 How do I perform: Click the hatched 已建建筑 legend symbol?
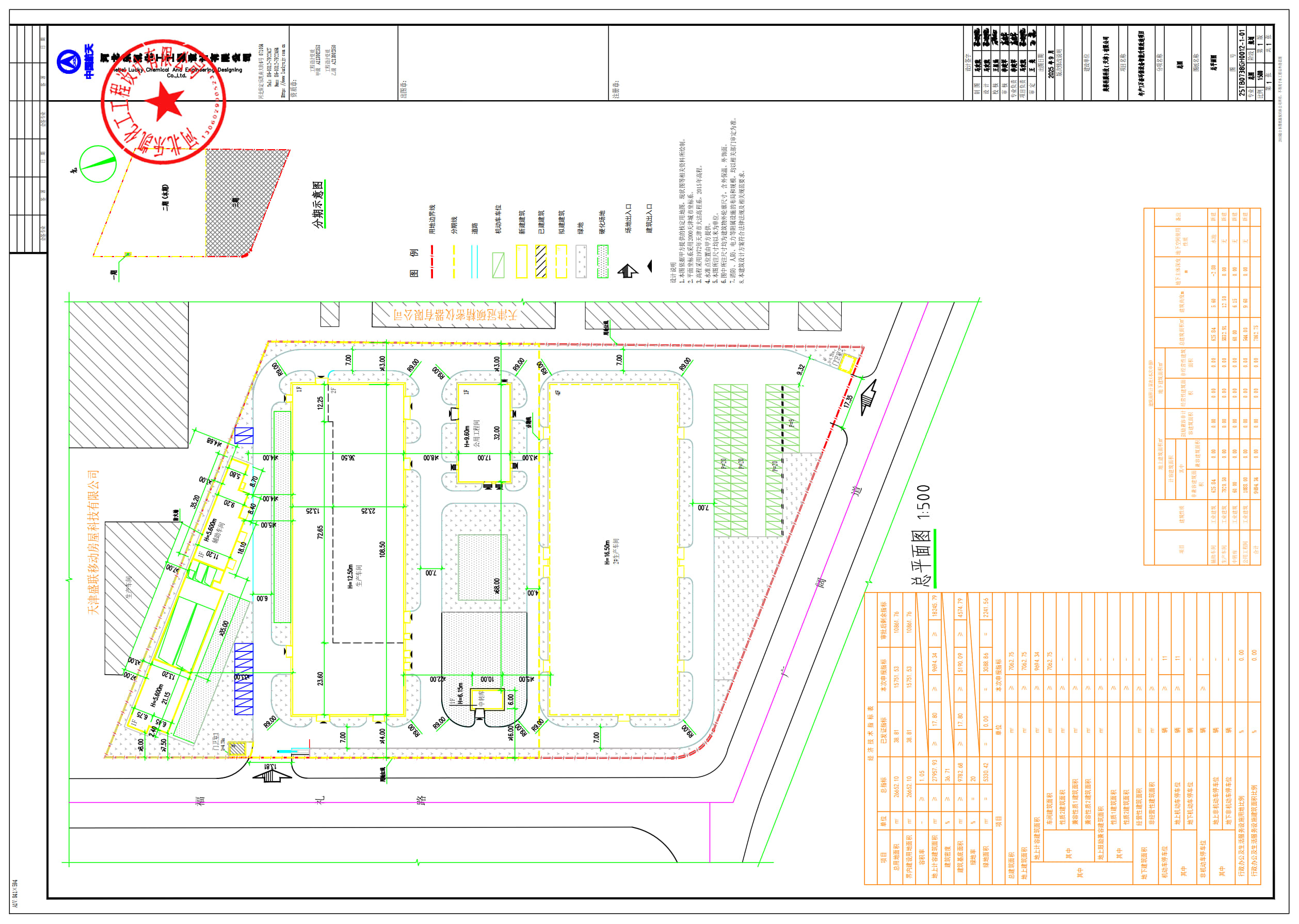coord(541,262)
